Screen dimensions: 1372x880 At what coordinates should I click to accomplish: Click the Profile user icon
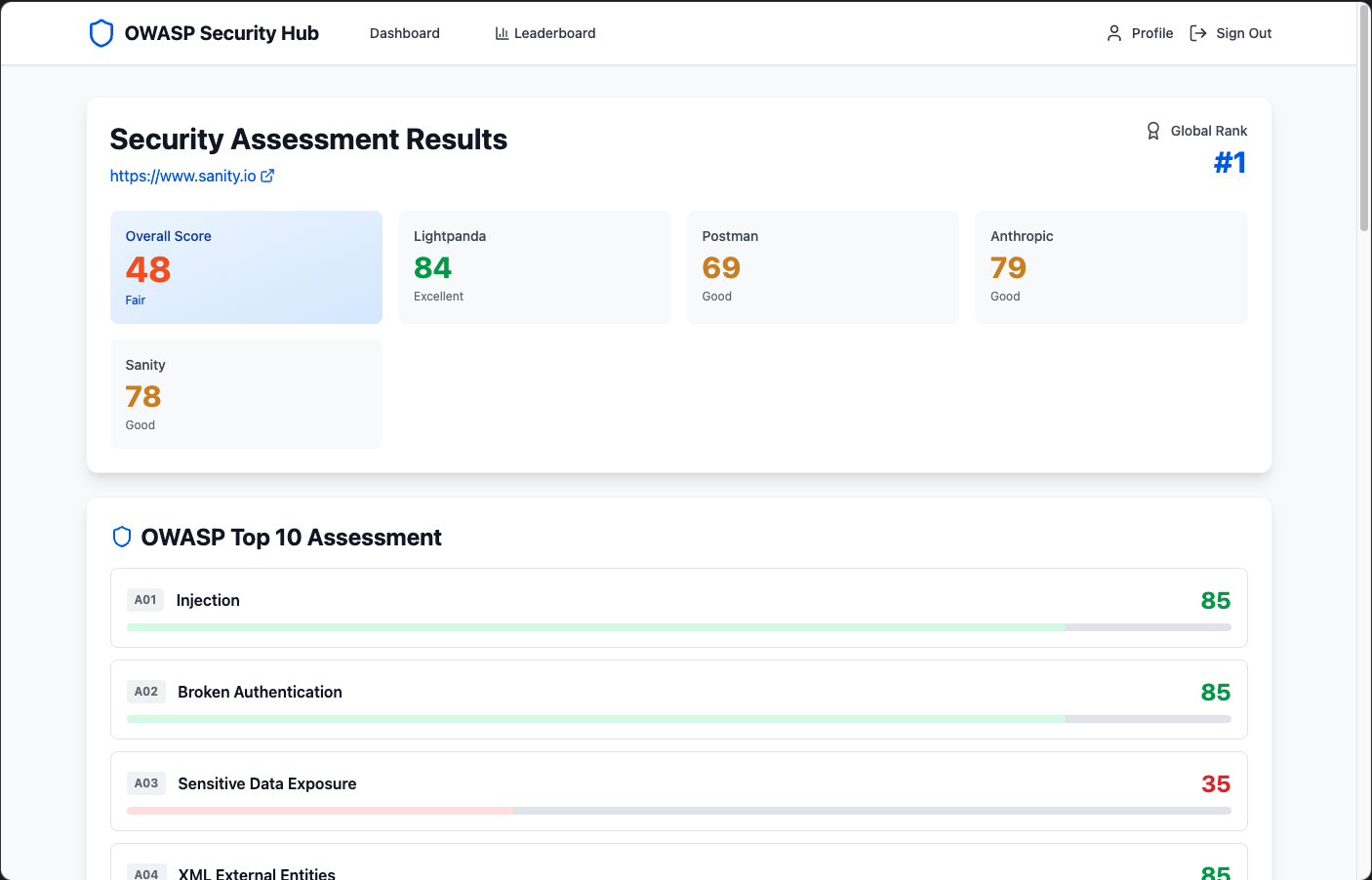click(1114, 33)
